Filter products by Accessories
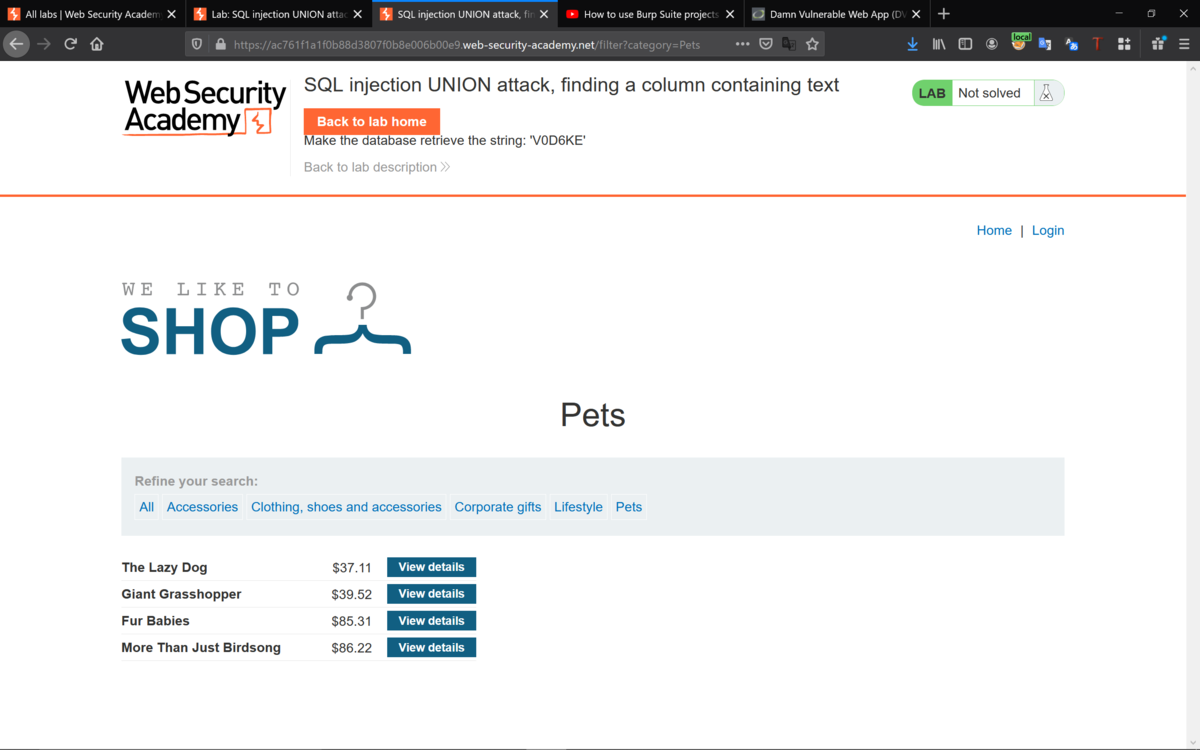Screen dimensions: 1200x750 click(x=202, y=507)
